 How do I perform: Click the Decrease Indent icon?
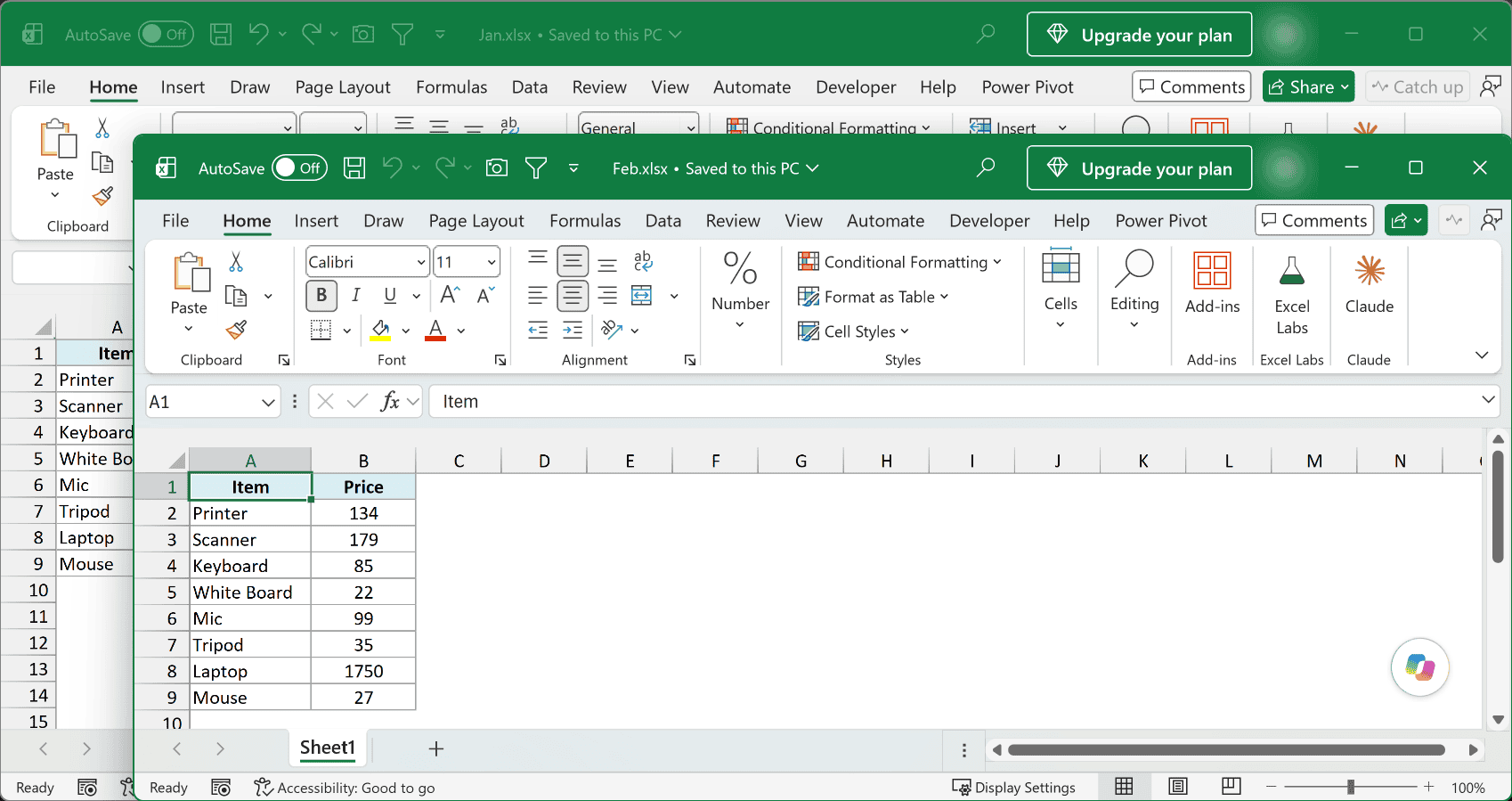click(538, 331)
